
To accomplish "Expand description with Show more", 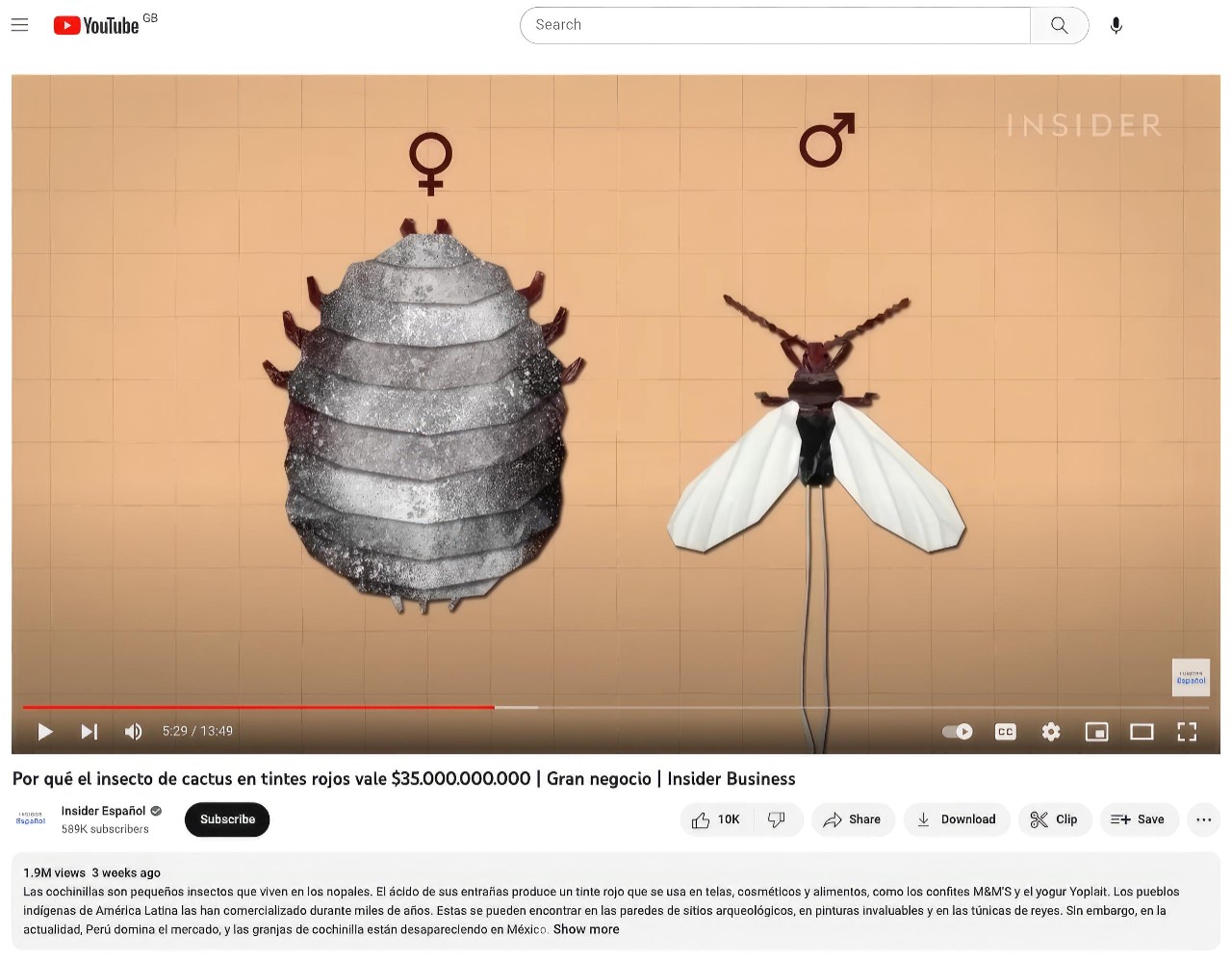I will [x=585, y=929].
